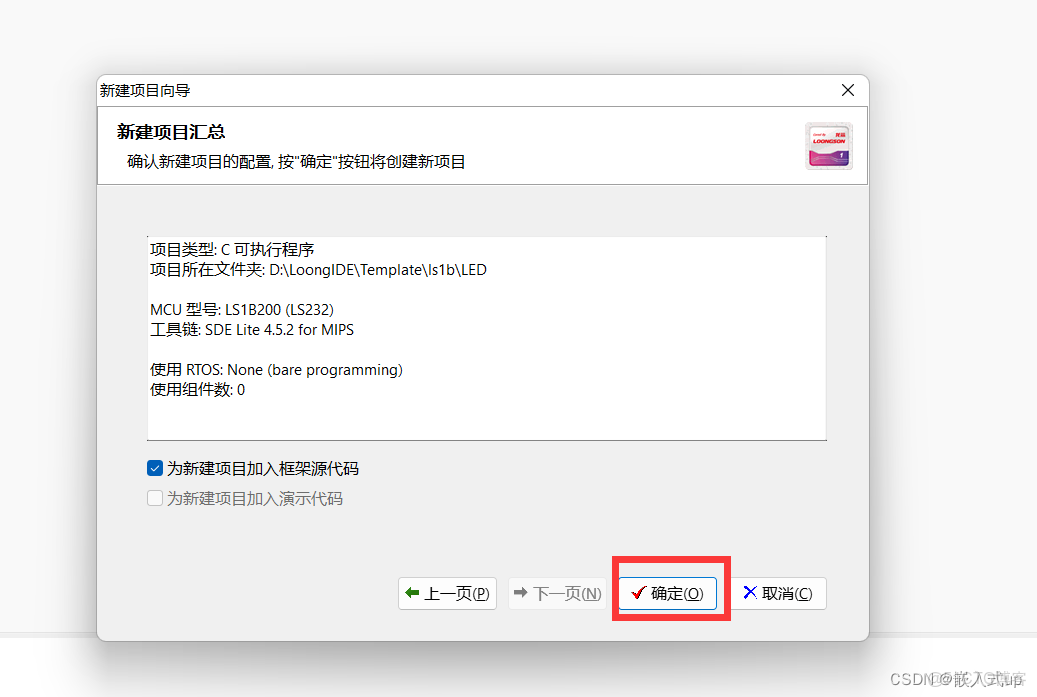
Task: Click the checked checkbox's blue checkmark icon
Action: pos(155,467)
